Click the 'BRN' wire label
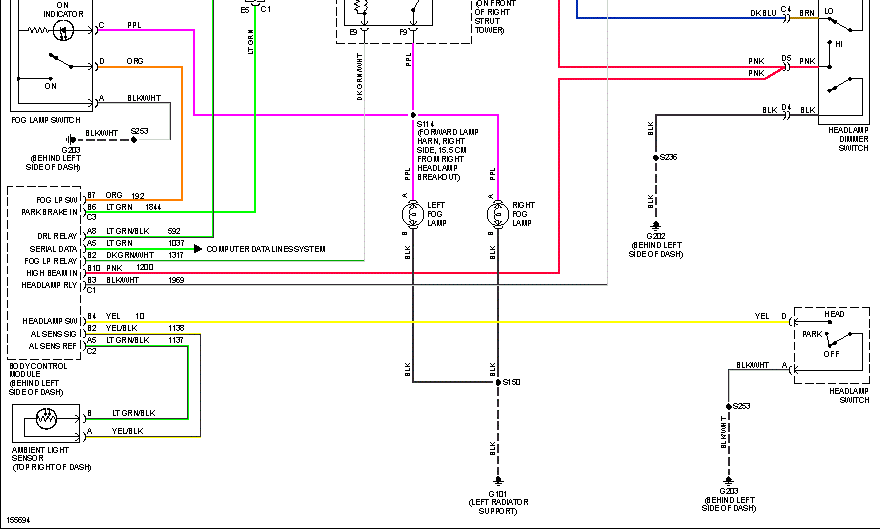The height and width of the screenshot is (529, 880). tap(807, 13)
